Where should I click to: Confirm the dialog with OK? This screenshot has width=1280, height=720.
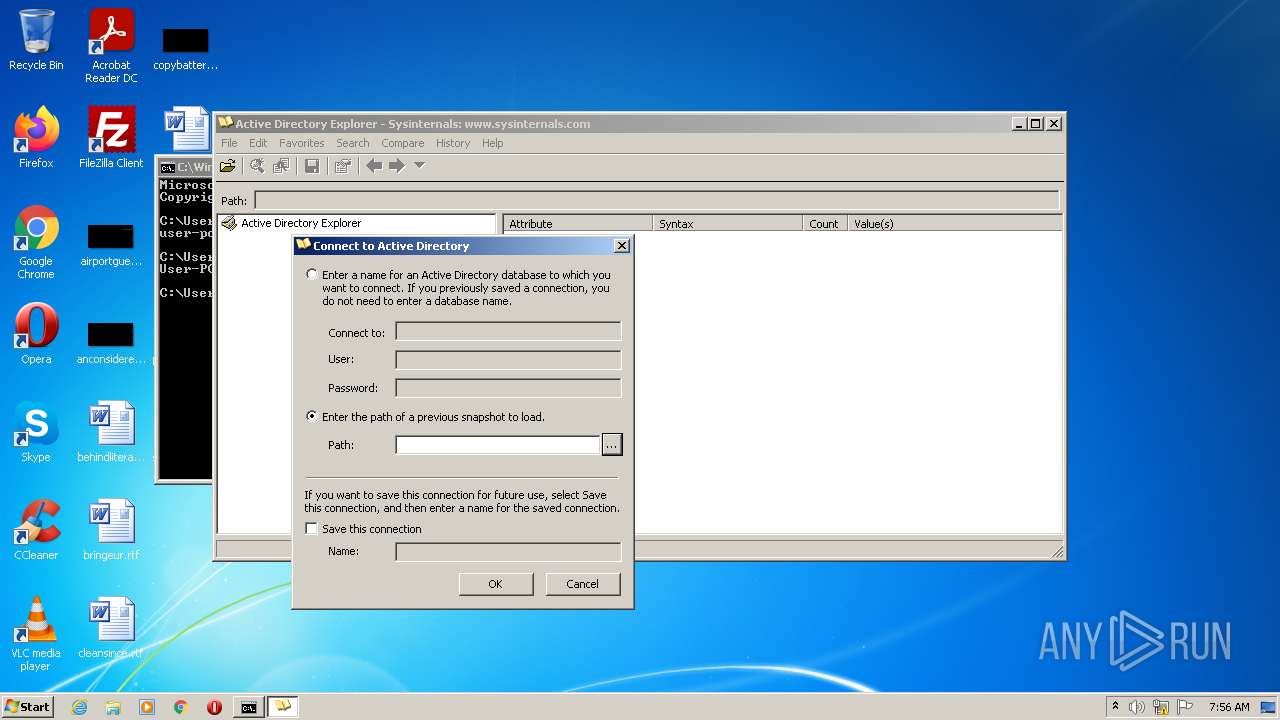(496, 584)
